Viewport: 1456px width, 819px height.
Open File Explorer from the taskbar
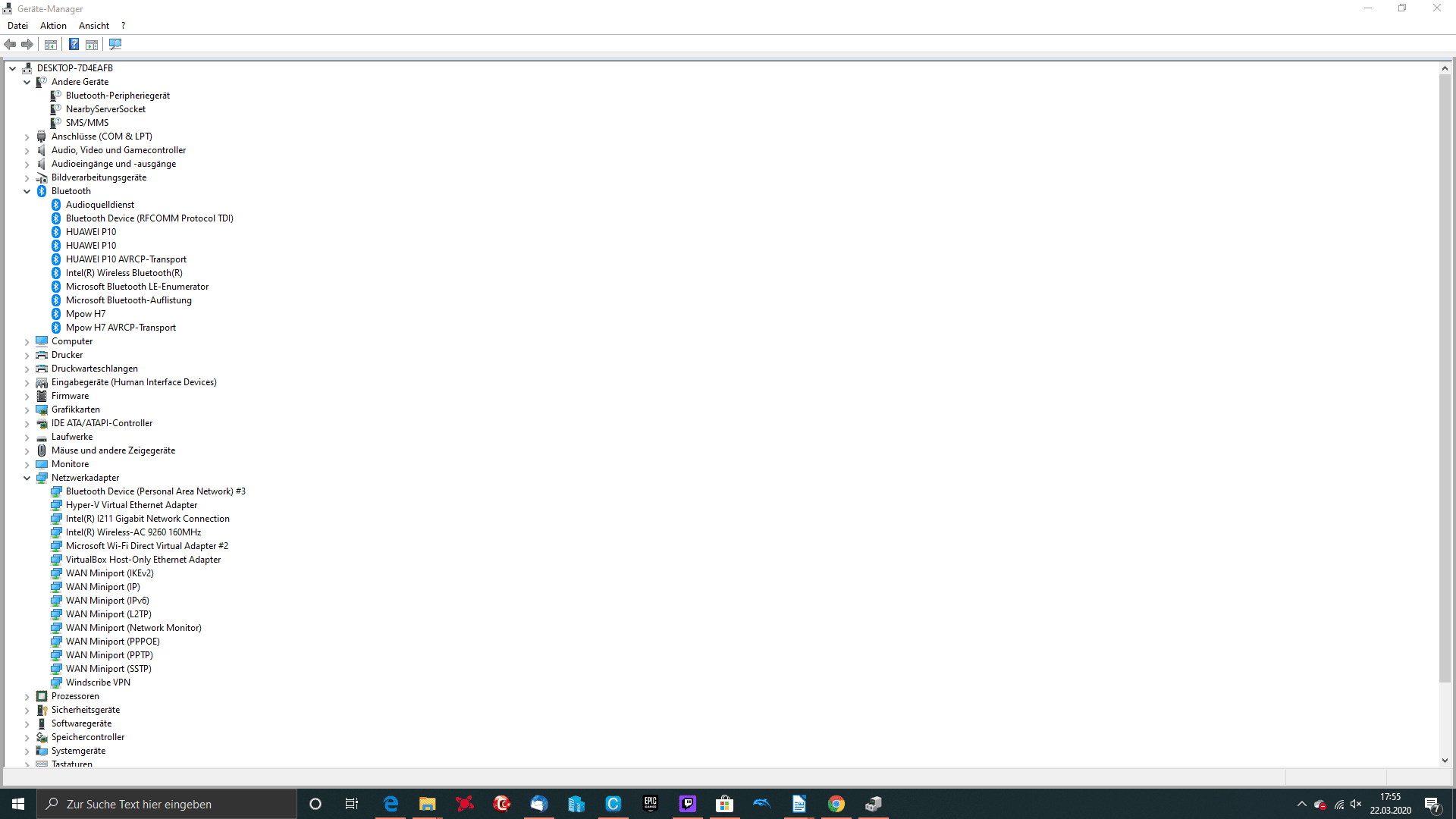click(428, 804)
